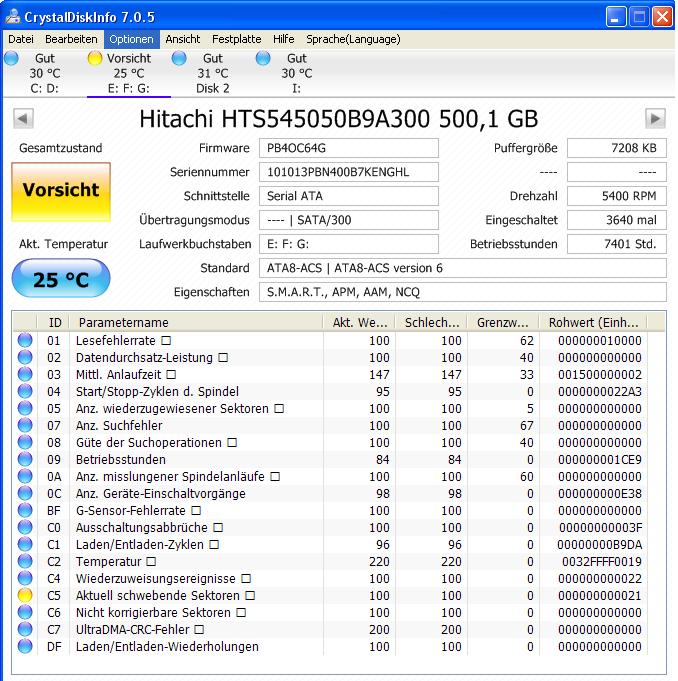Click the Eigenschaften field
This screenshot has height=681, width=678.
coord(463,292)
